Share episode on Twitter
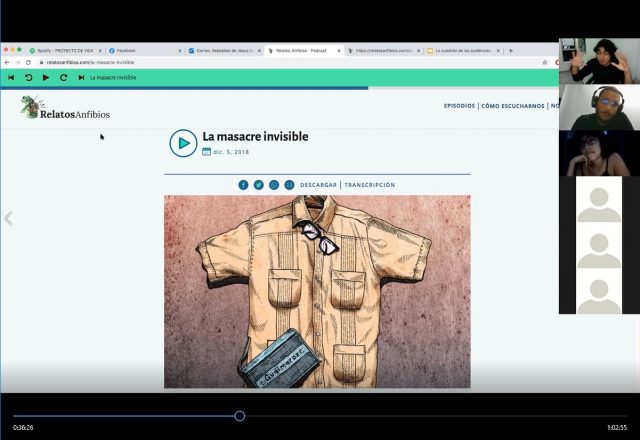This screenshot has height=440, width=640. 258,185
